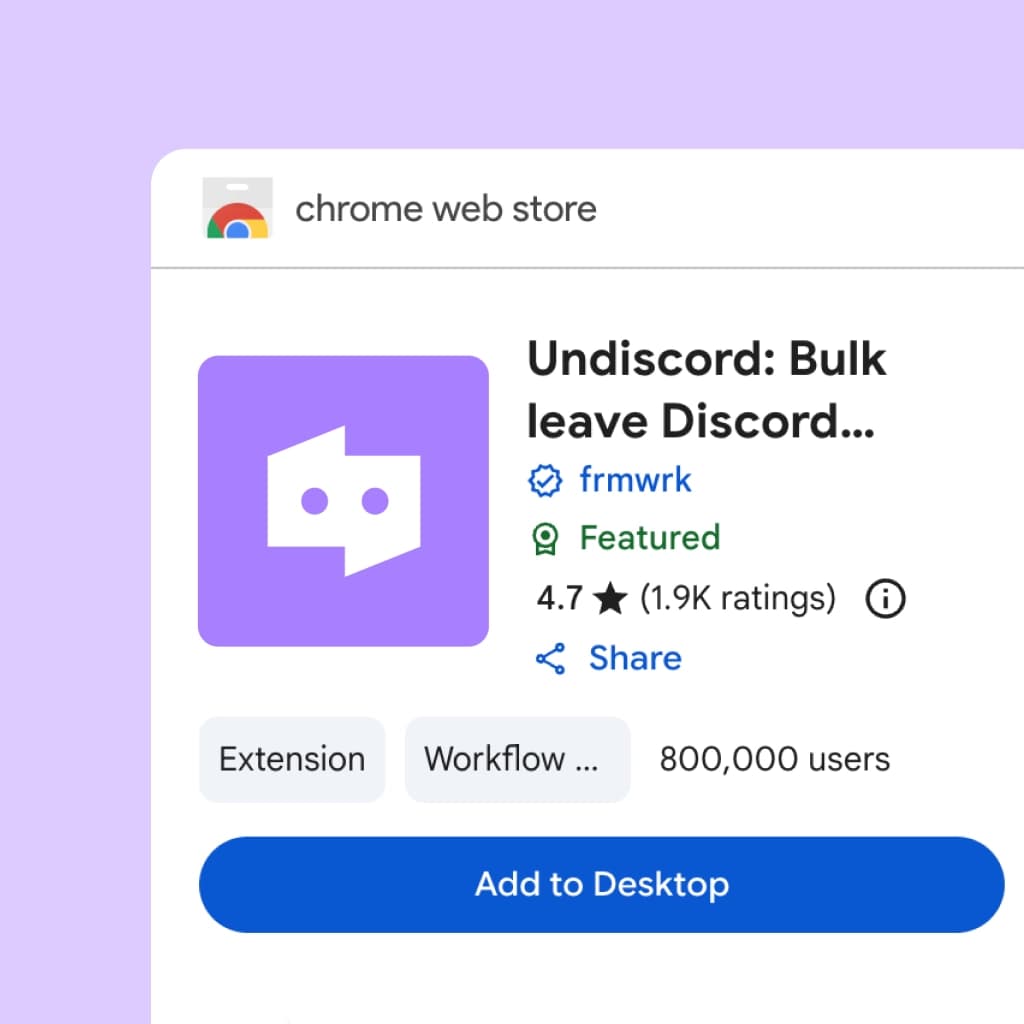
Task: Click the blue verified publisher badge
Action: click(x=546, y=480)
